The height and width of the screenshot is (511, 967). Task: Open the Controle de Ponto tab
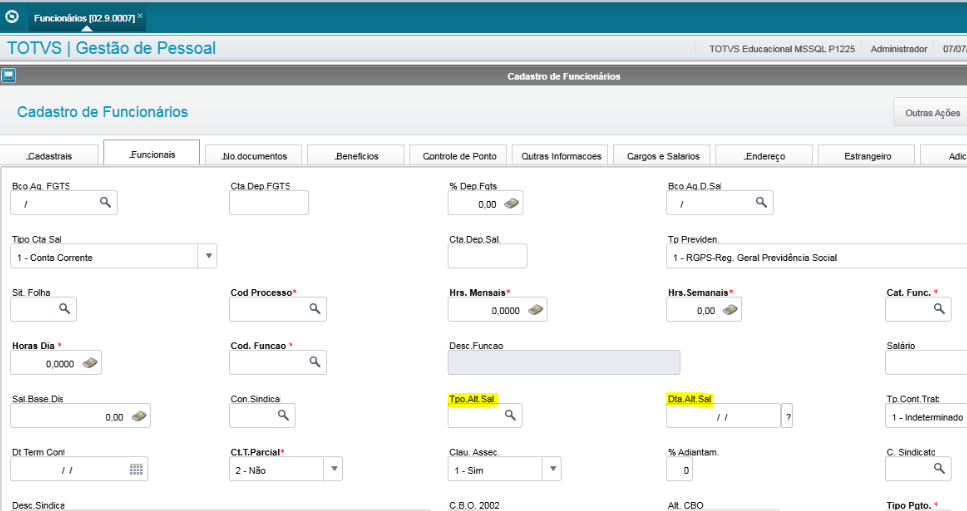click(459, 156)
